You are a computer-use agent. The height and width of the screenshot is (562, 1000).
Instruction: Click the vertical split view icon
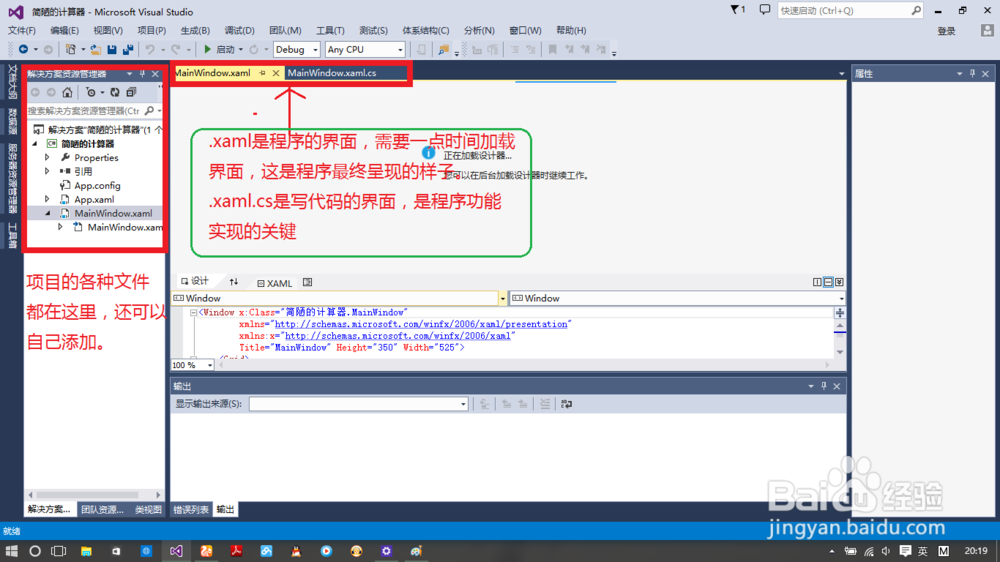(817, 282)
